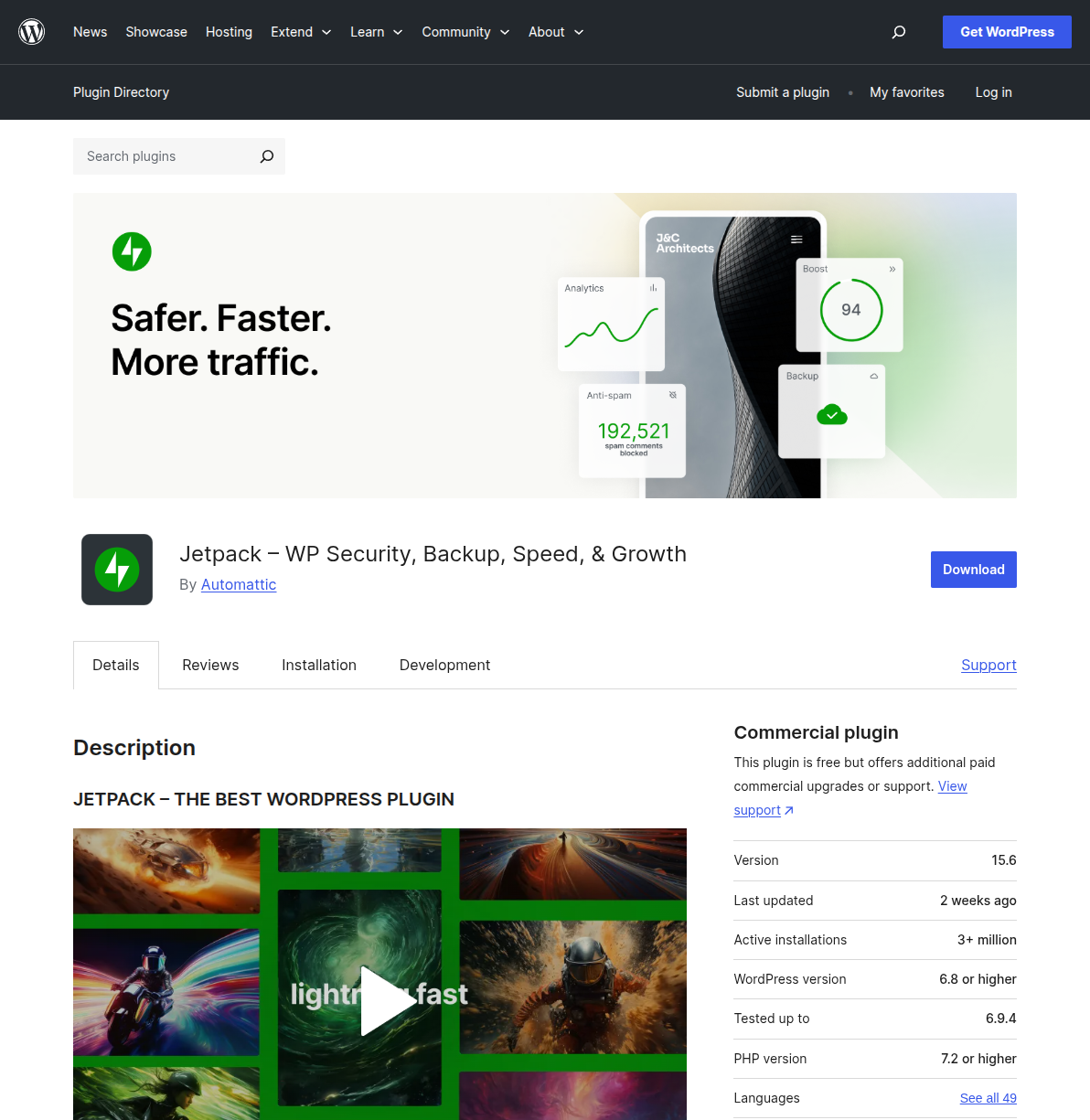Image resolution: width=1090 pixels, height=1120 pixels.
Task: Open the site search magnifier in the navbar
Action: (898, 32)
